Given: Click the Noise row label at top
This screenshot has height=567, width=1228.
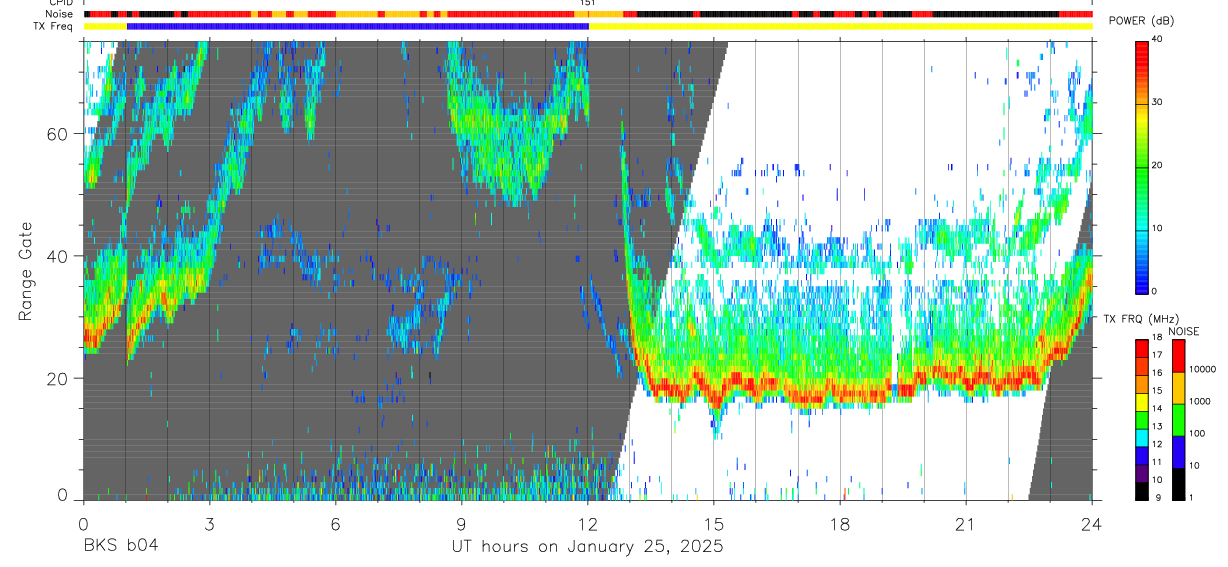Looking at the screenshot, I should pyautogui.click(x=58, y=14).
